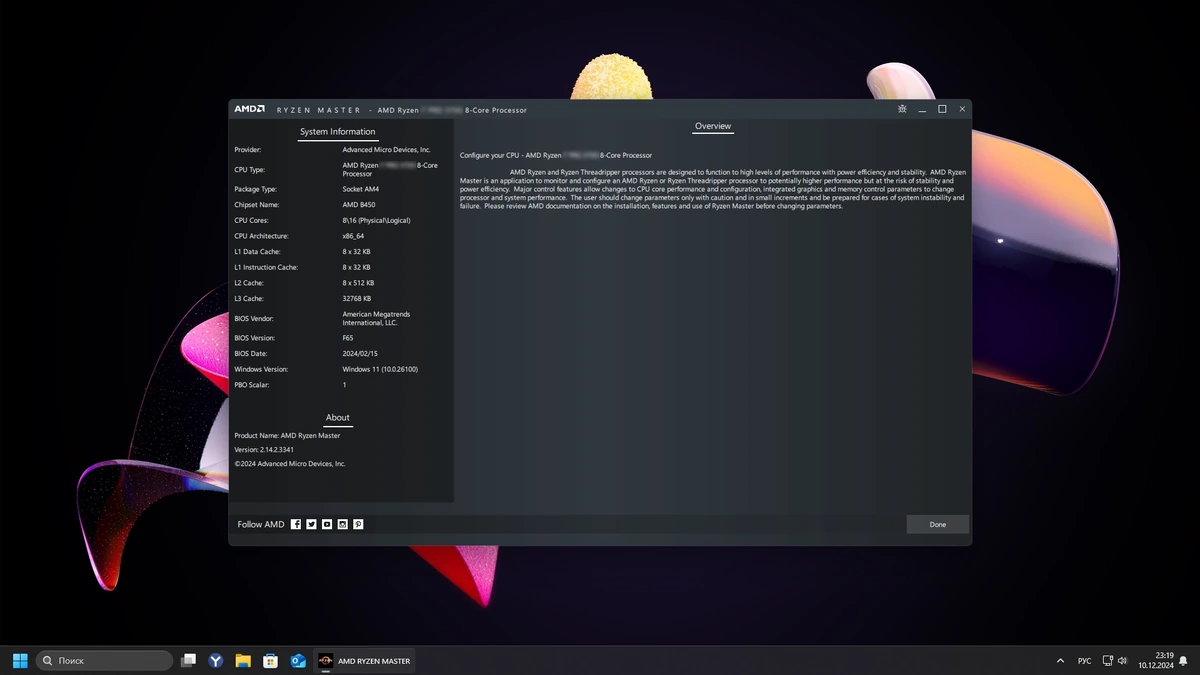Click 'Product Name: AMD Ryzen Master' text
The height and width of the screenshot is (675, 1200).
point(287,436)
